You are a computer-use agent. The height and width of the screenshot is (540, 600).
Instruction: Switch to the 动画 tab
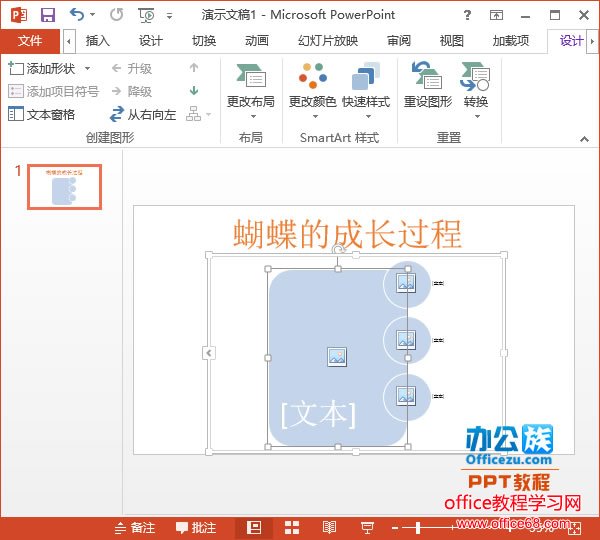pos(257,41)
